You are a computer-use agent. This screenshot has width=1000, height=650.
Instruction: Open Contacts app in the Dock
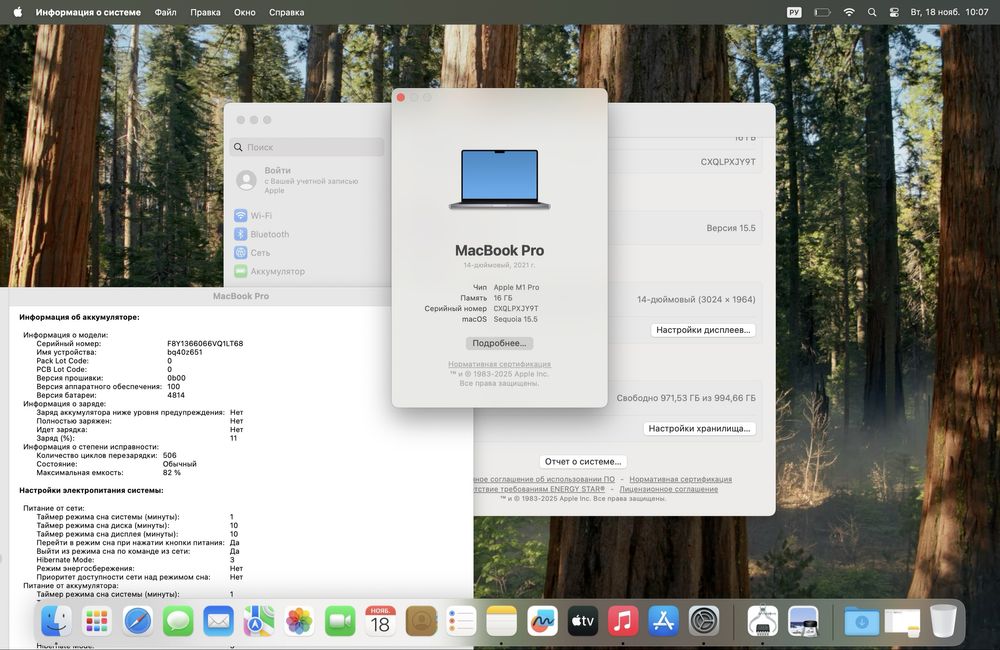coord(421,621)
